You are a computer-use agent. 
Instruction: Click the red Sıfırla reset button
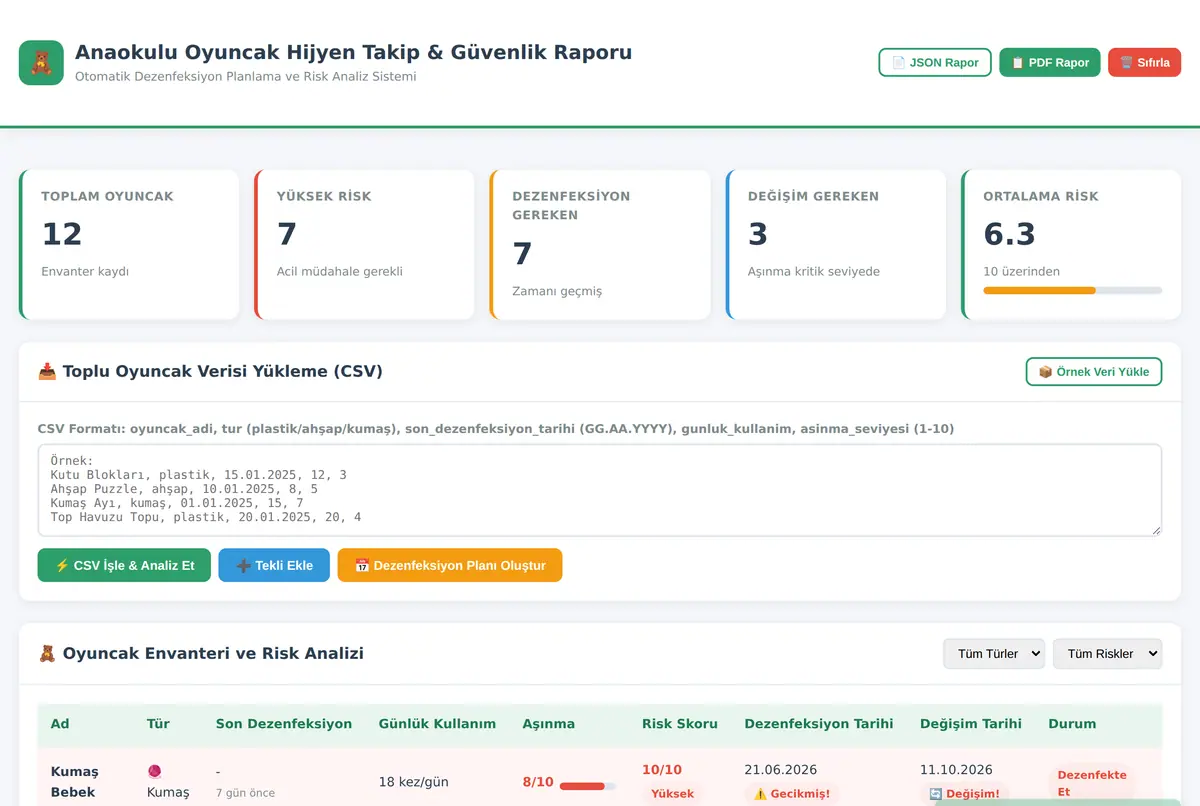(1144, 62)
